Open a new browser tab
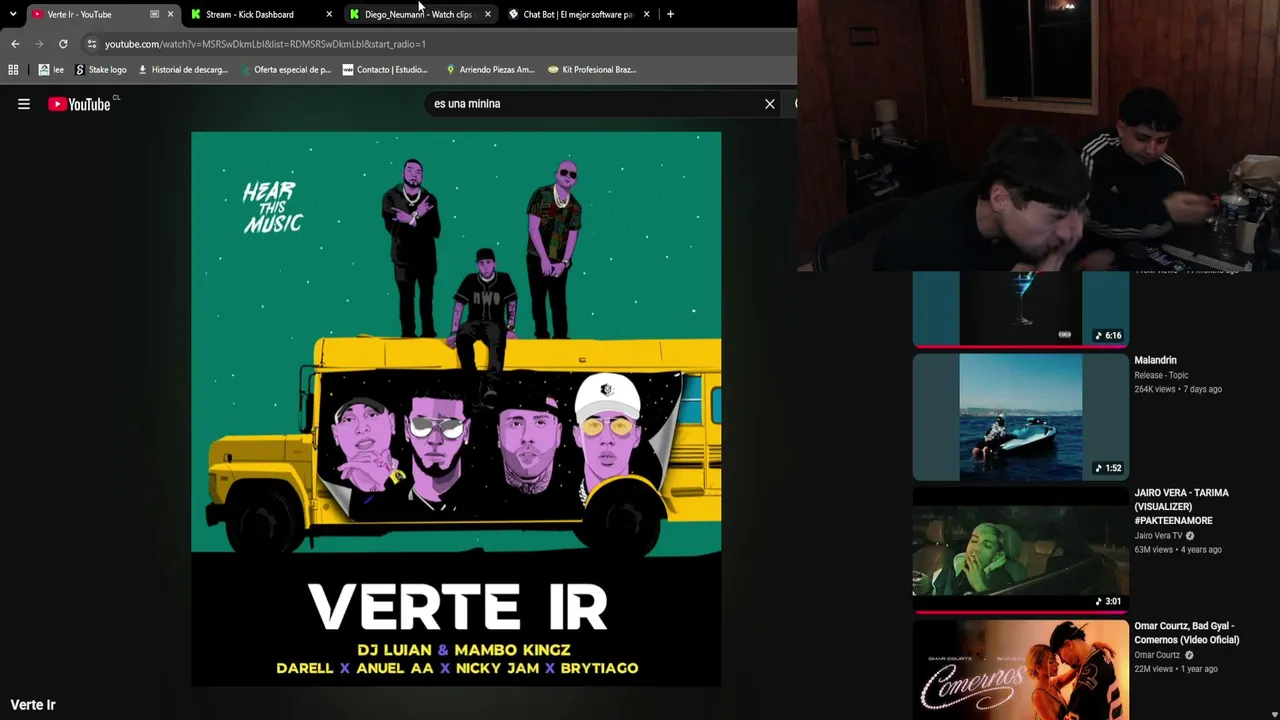Image resolution: width=1280 pixels, height=720 pixels. [x=670, y=14]
